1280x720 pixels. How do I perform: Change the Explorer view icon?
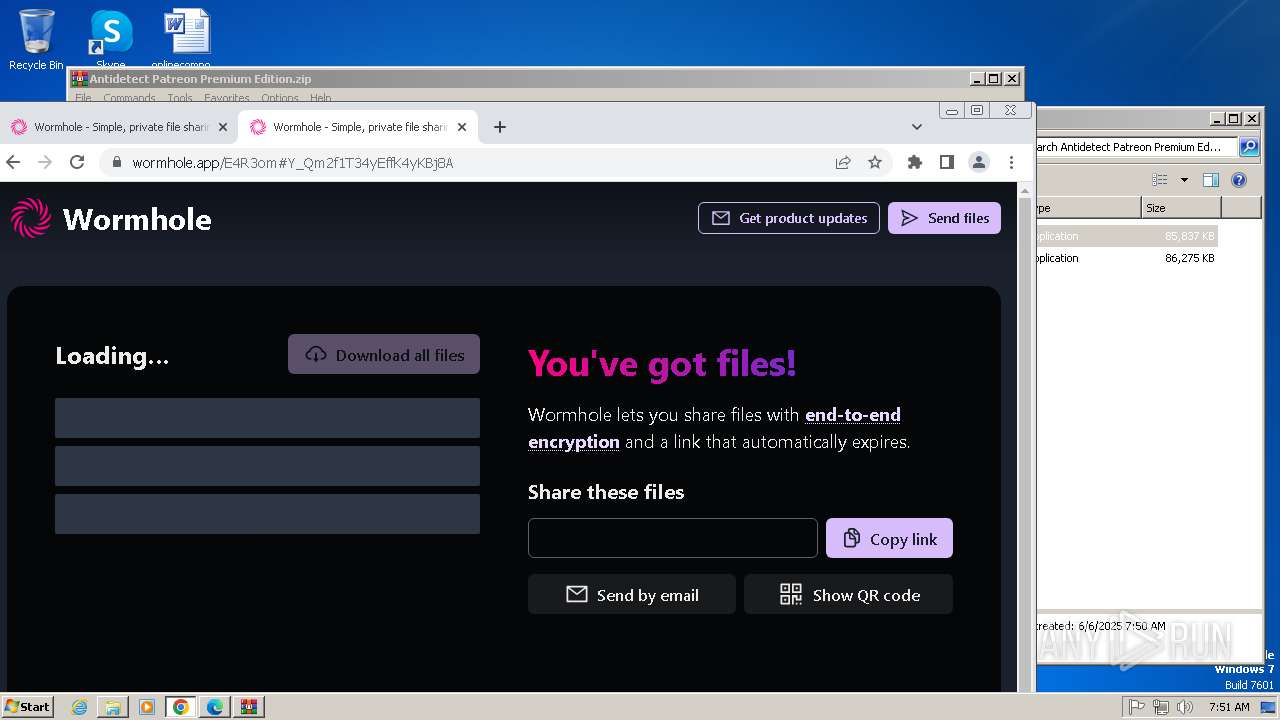[1160, 180]
